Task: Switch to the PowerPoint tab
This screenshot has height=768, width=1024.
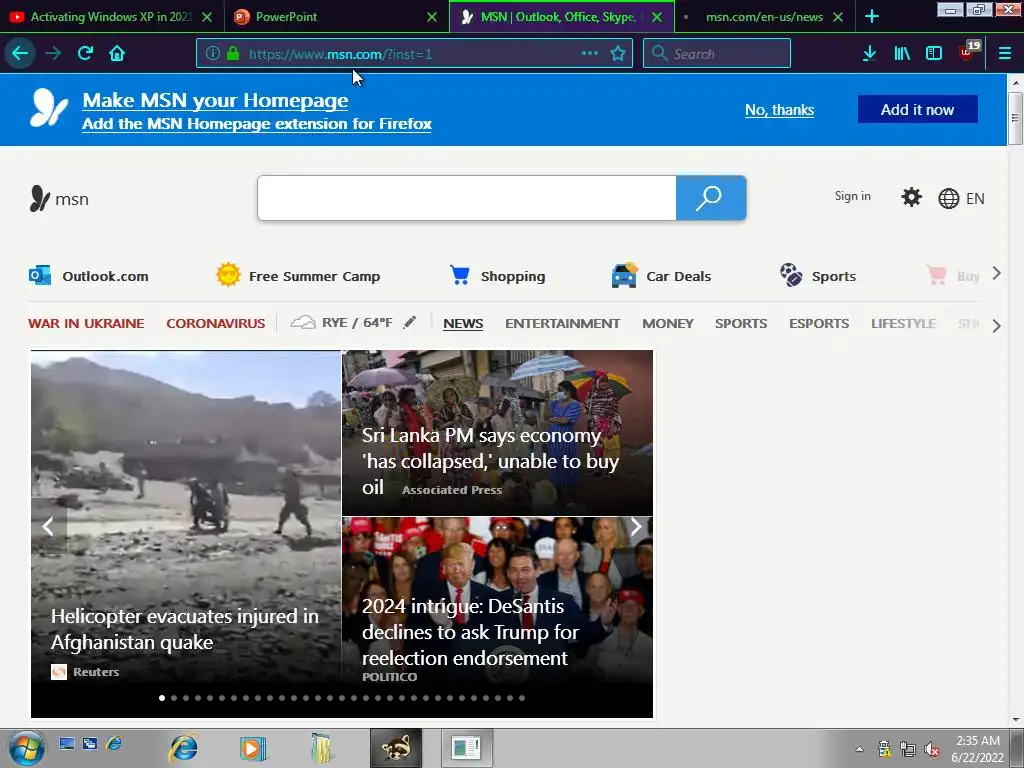Action: (327, 16)
